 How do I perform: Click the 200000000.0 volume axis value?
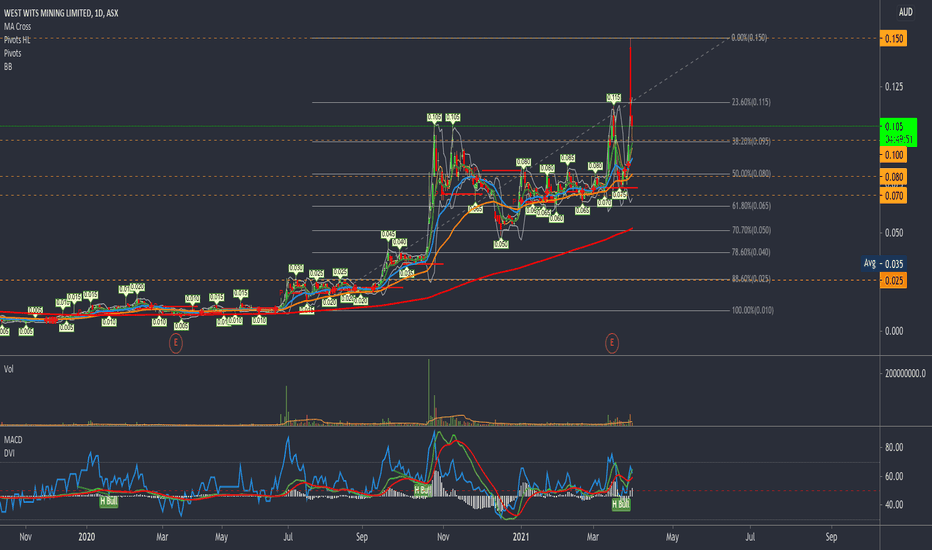coord(905,373)
